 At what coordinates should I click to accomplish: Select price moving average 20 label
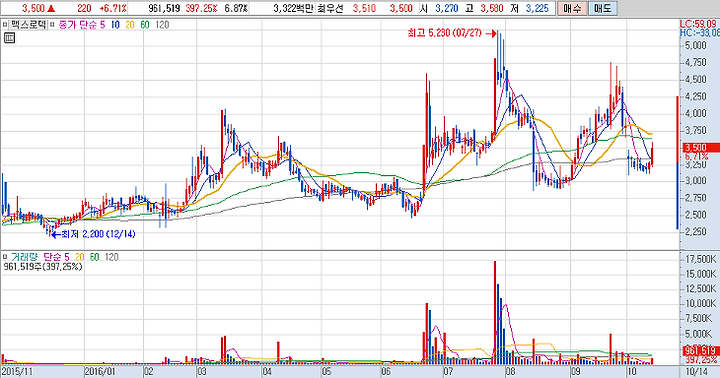pyautogui.click(x=130, y=25)
